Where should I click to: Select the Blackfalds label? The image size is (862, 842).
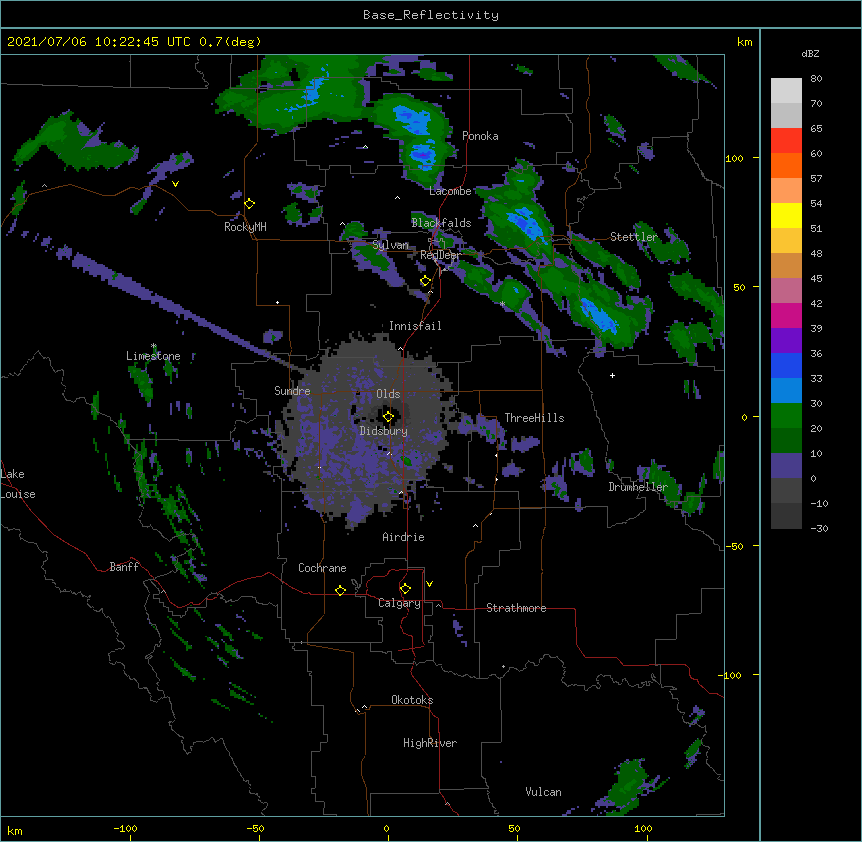[x=441, y=223]
